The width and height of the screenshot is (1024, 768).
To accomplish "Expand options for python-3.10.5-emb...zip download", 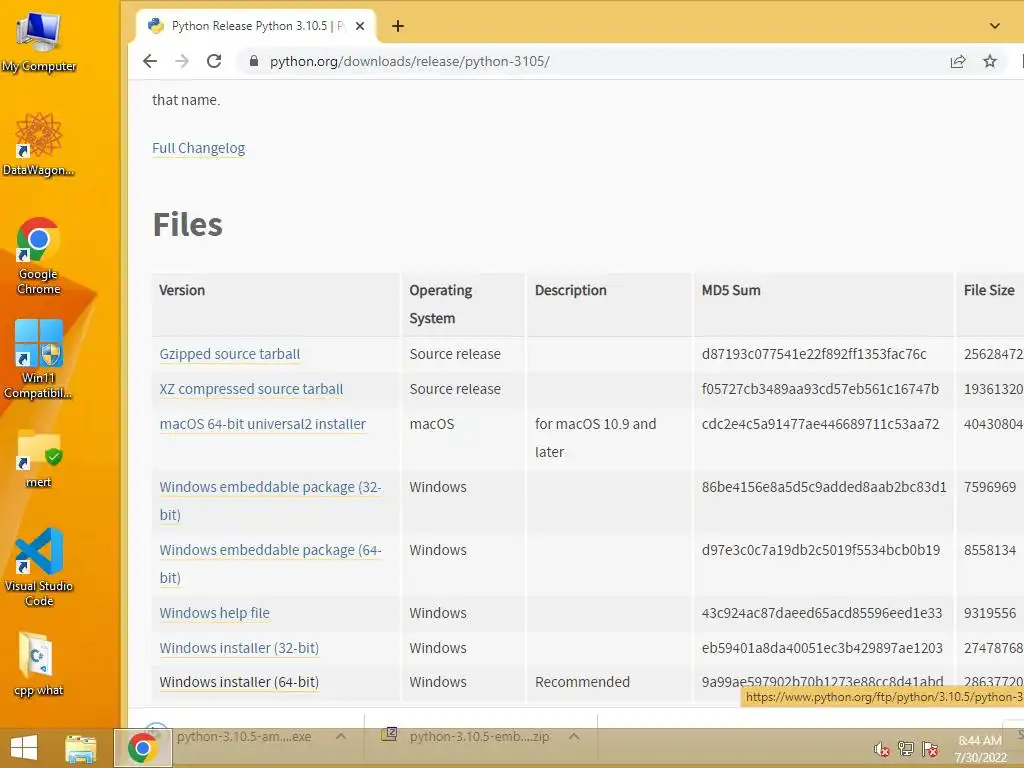I will pos(573,737).
